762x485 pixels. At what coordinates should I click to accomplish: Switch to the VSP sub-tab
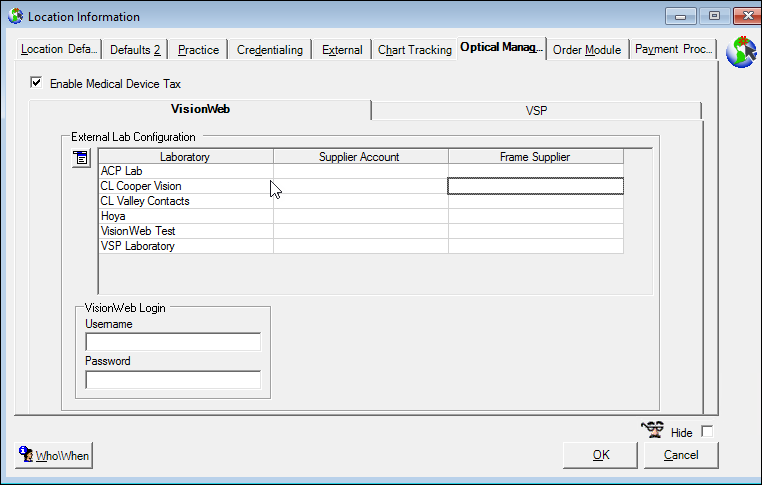point(537,111)
